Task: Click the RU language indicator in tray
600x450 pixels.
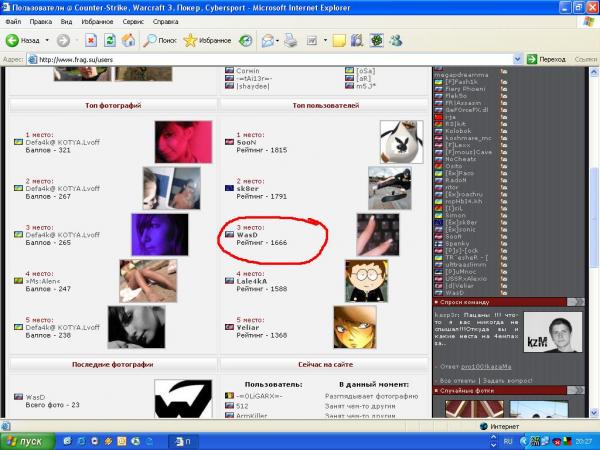Action: (508, 442)
